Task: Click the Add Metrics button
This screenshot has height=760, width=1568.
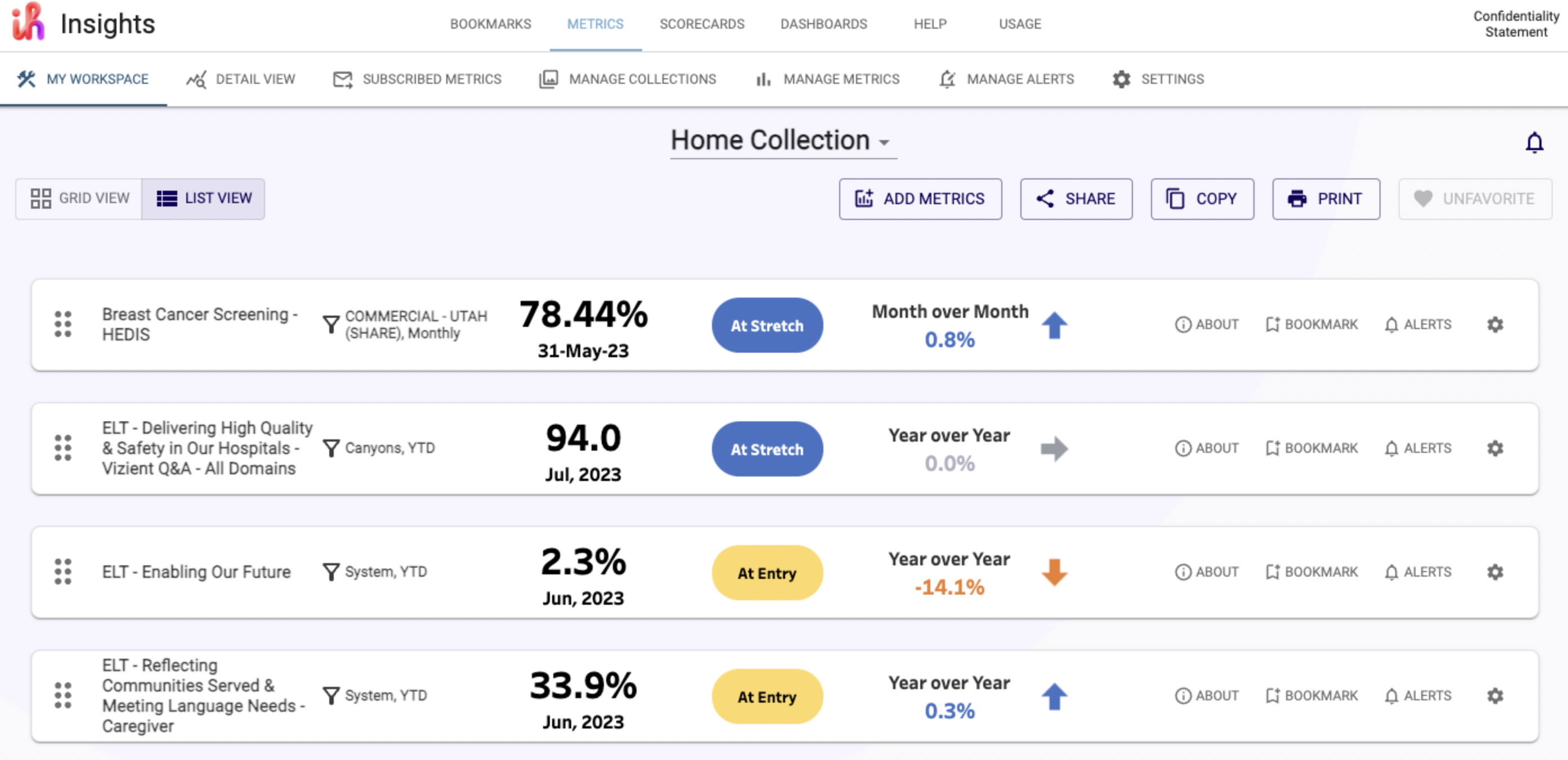Action: (920, 199)
